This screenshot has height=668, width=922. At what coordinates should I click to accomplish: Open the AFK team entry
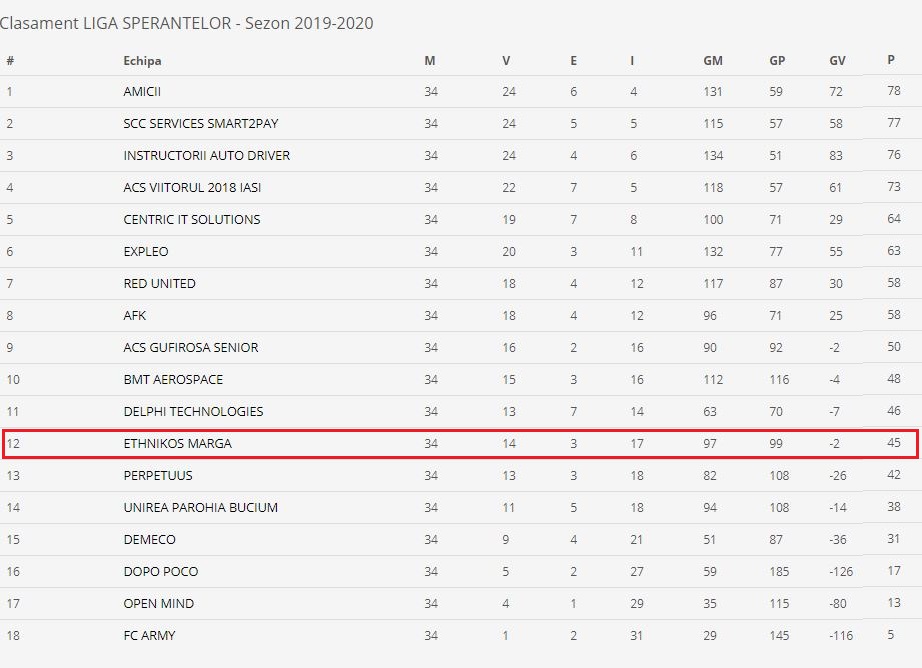(135, 315)
